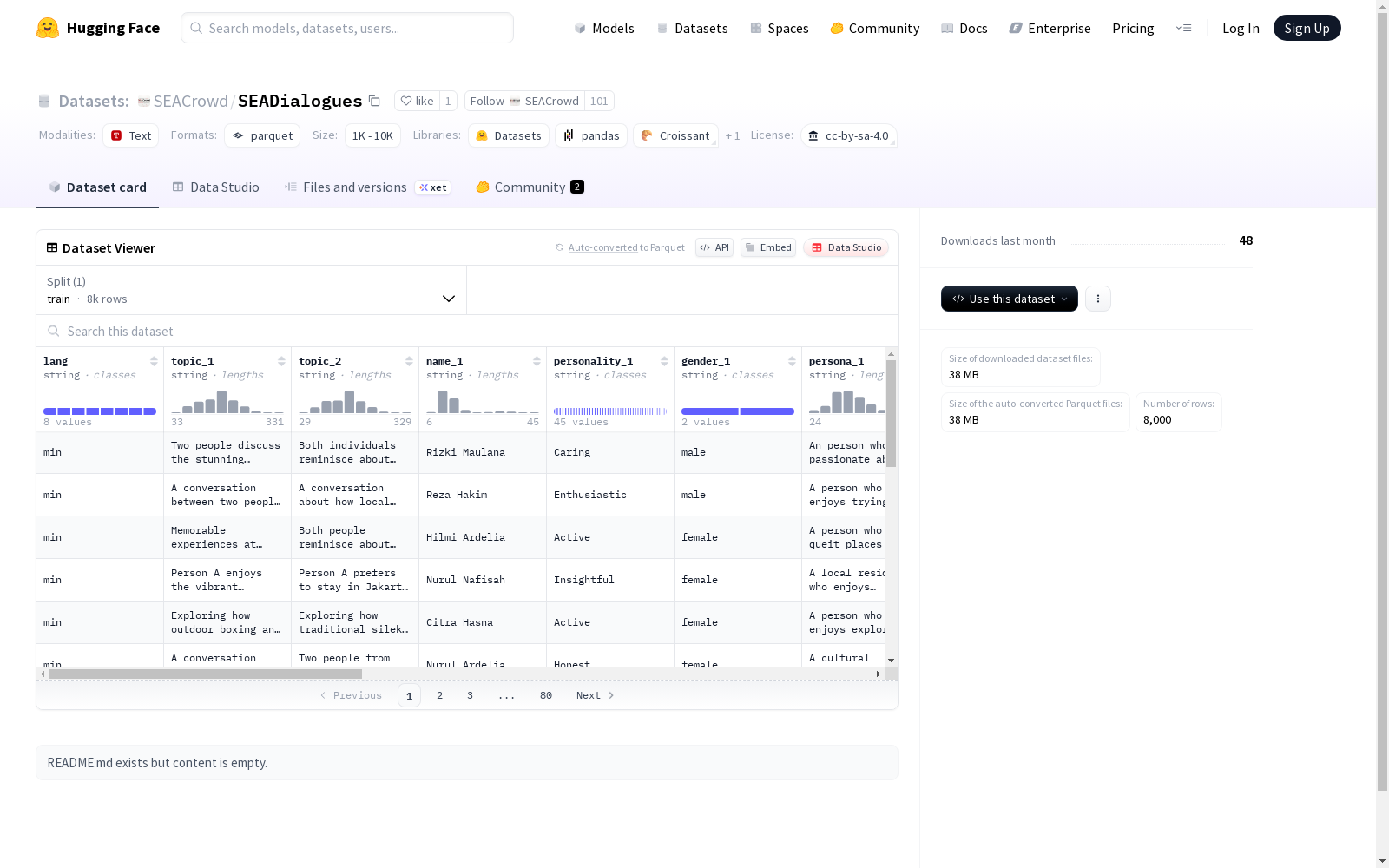Go to page 2 of the dataset

[440, 695]
